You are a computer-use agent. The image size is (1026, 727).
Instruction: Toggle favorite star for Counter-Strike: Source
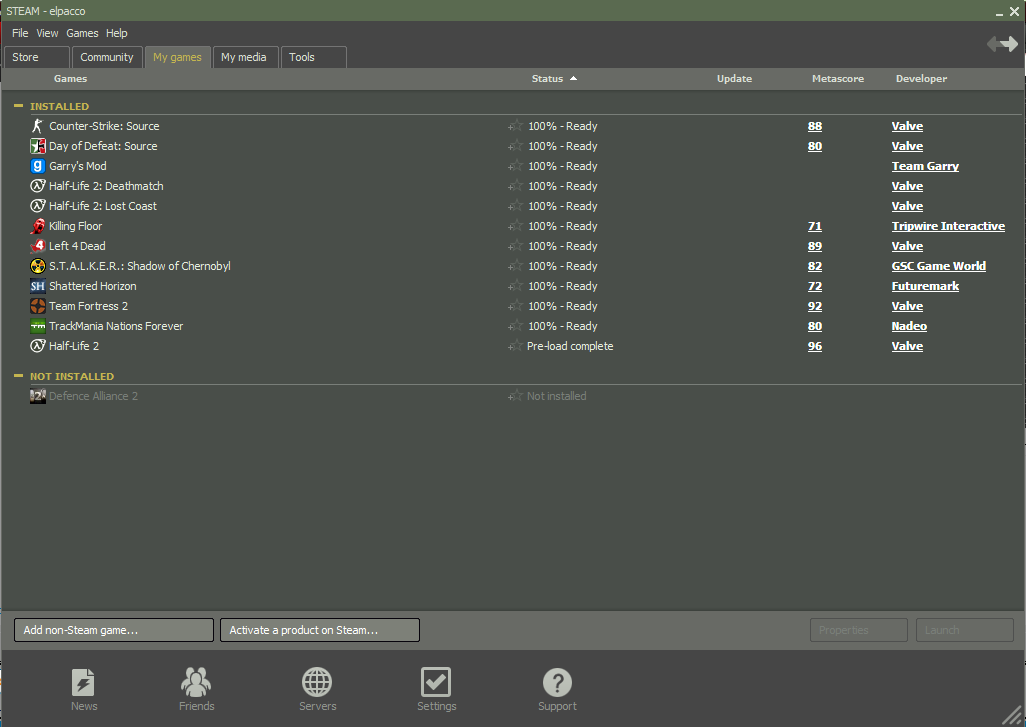tap(516, 126)
